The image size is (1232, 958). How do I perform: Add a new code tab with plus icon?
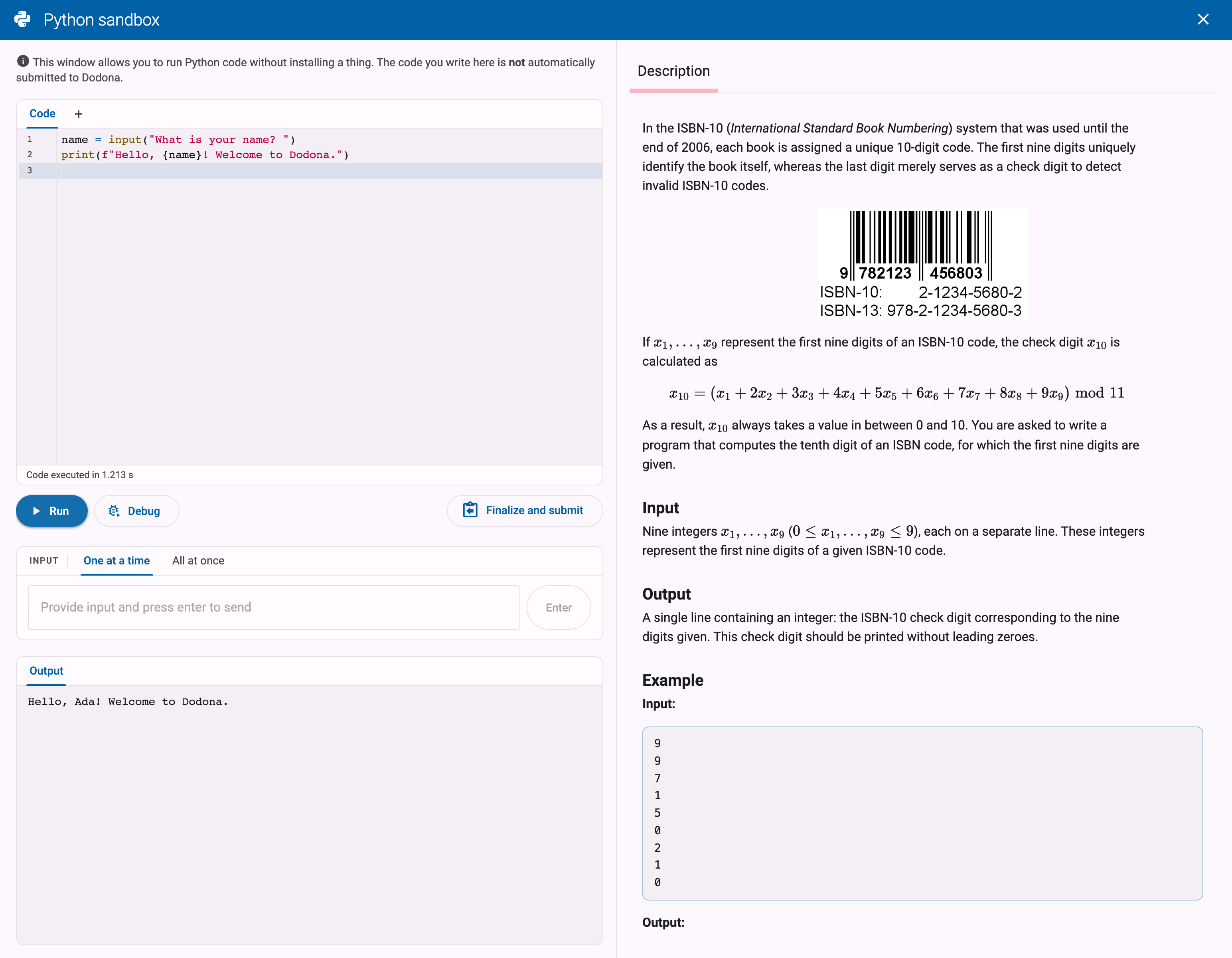(x=79, y=114)
